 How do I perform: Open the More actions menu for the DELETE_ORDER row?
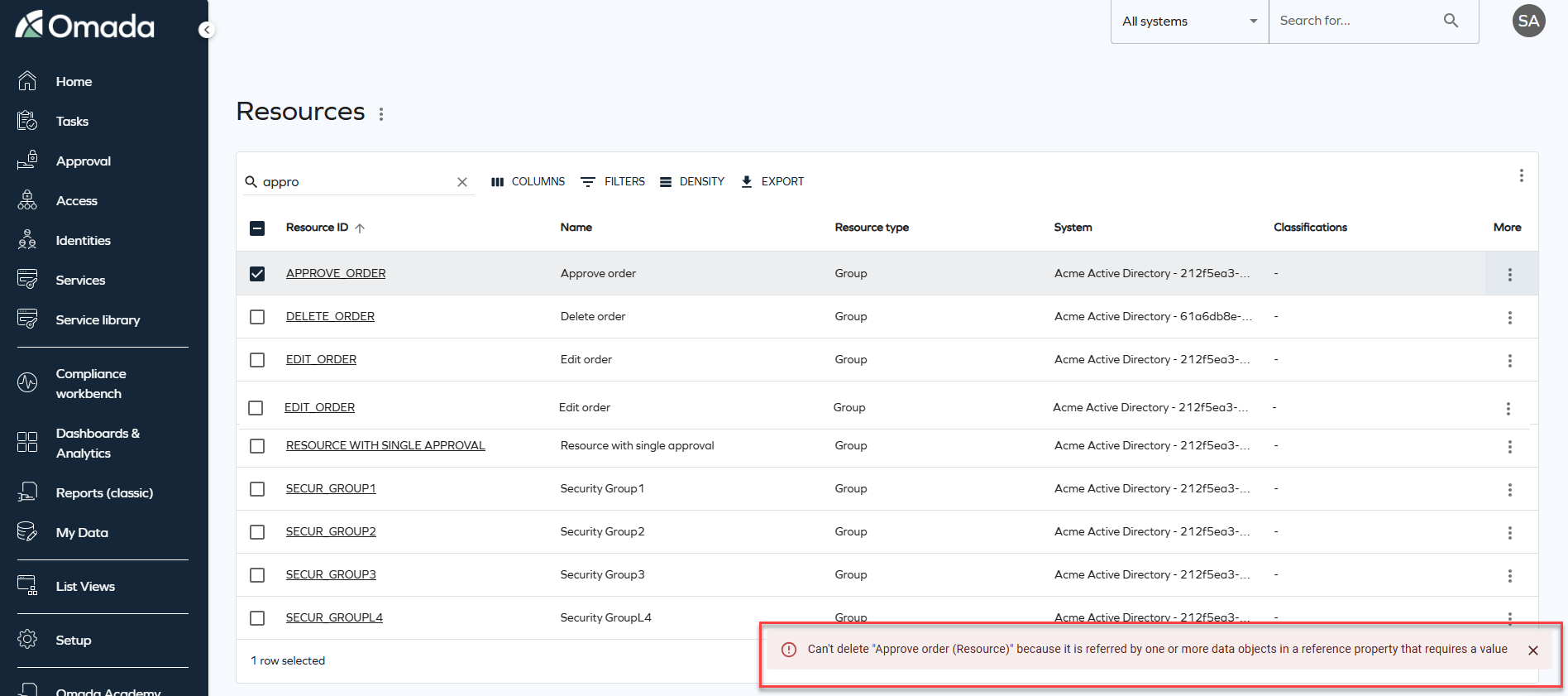1509,318
